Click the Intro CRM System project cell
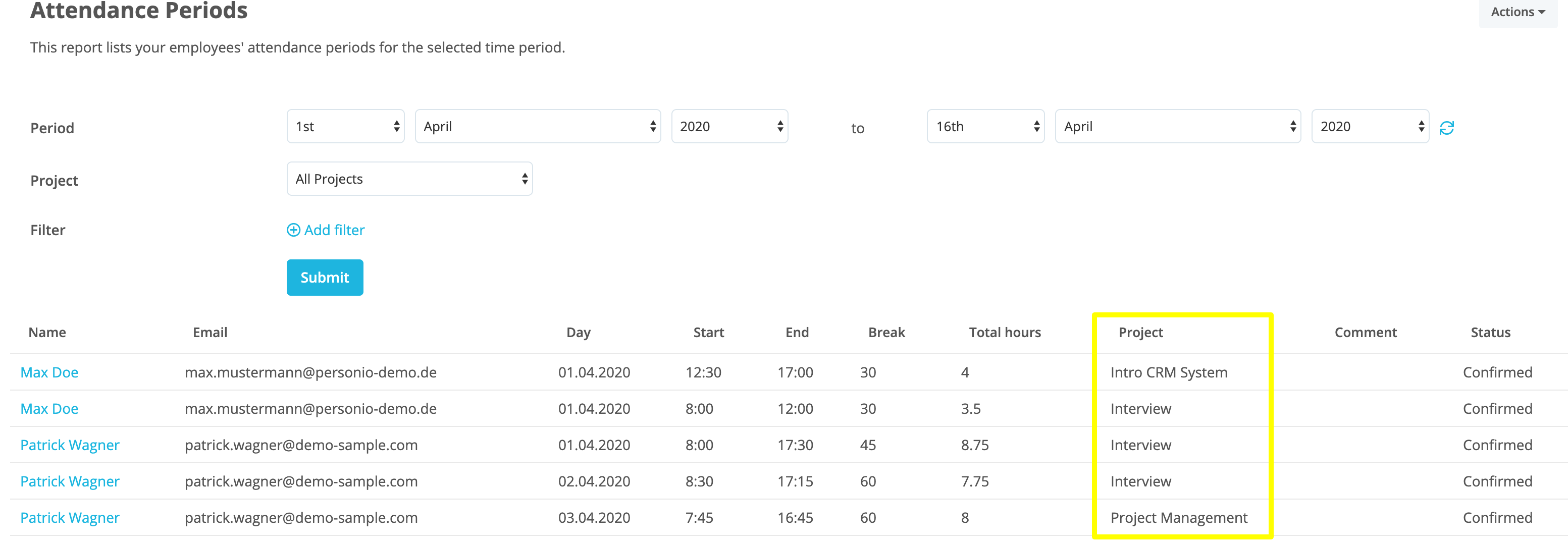1568x545 pixels. [1168, 372]
